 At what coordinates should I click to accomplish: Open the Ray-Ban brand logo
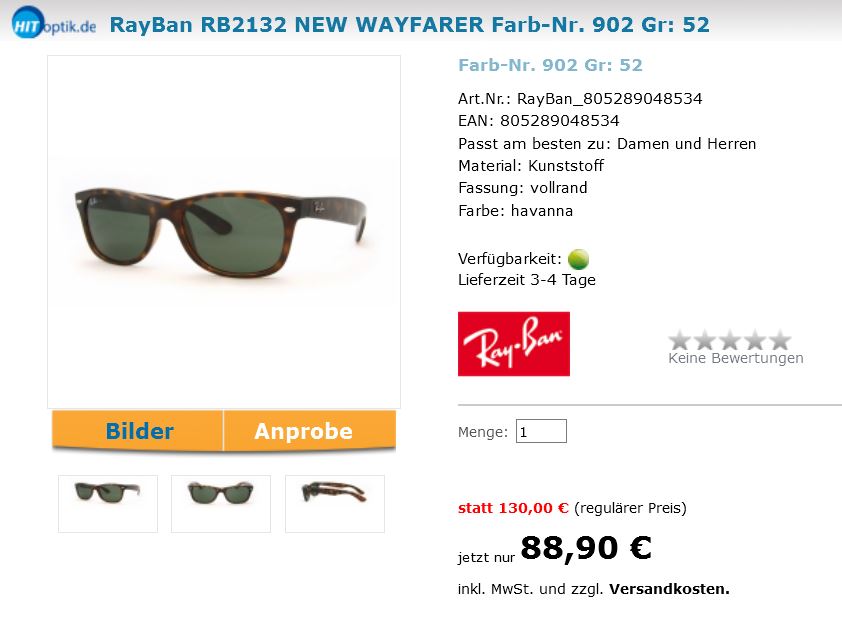513,344
